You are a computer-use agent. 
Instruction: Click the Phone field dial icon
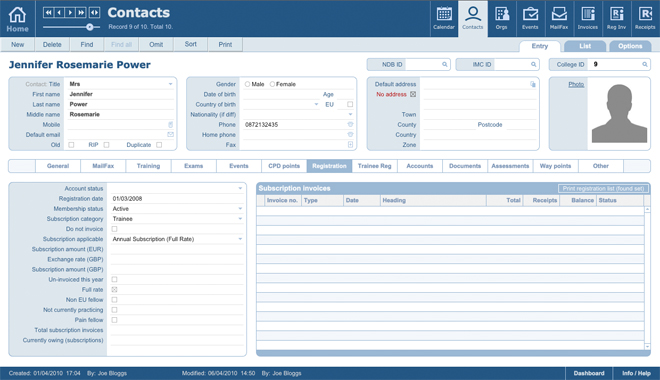350,125
